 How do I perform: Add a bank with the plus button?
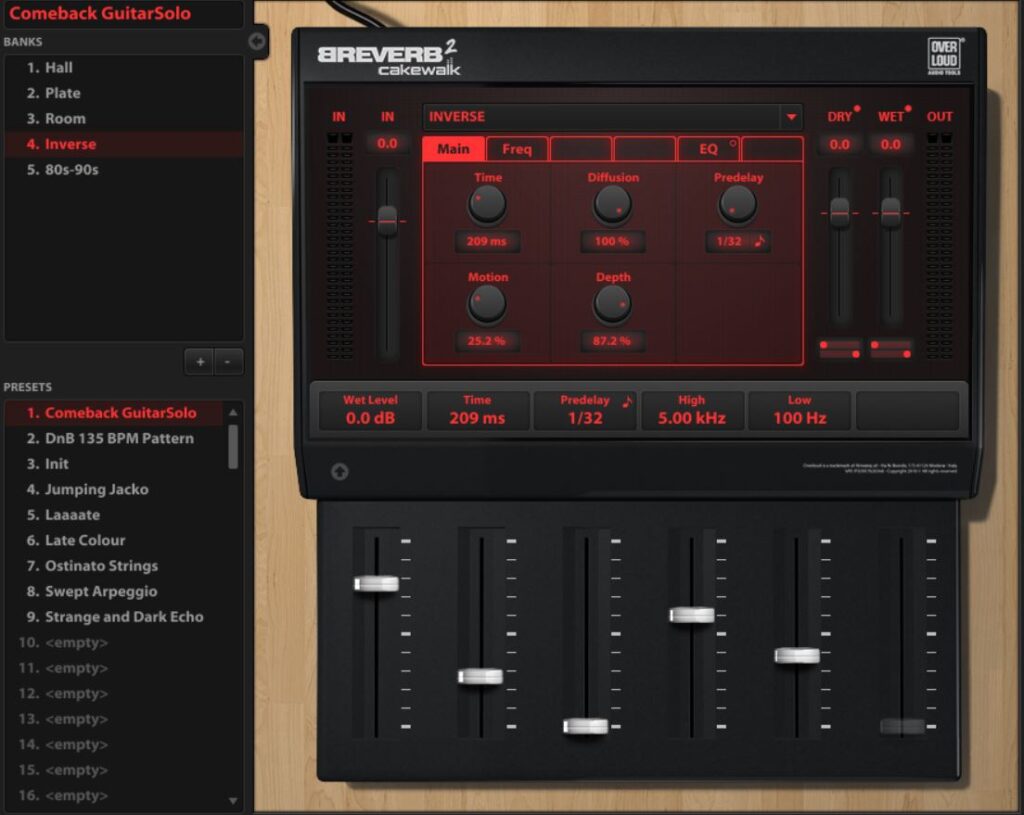coord(200,361)
